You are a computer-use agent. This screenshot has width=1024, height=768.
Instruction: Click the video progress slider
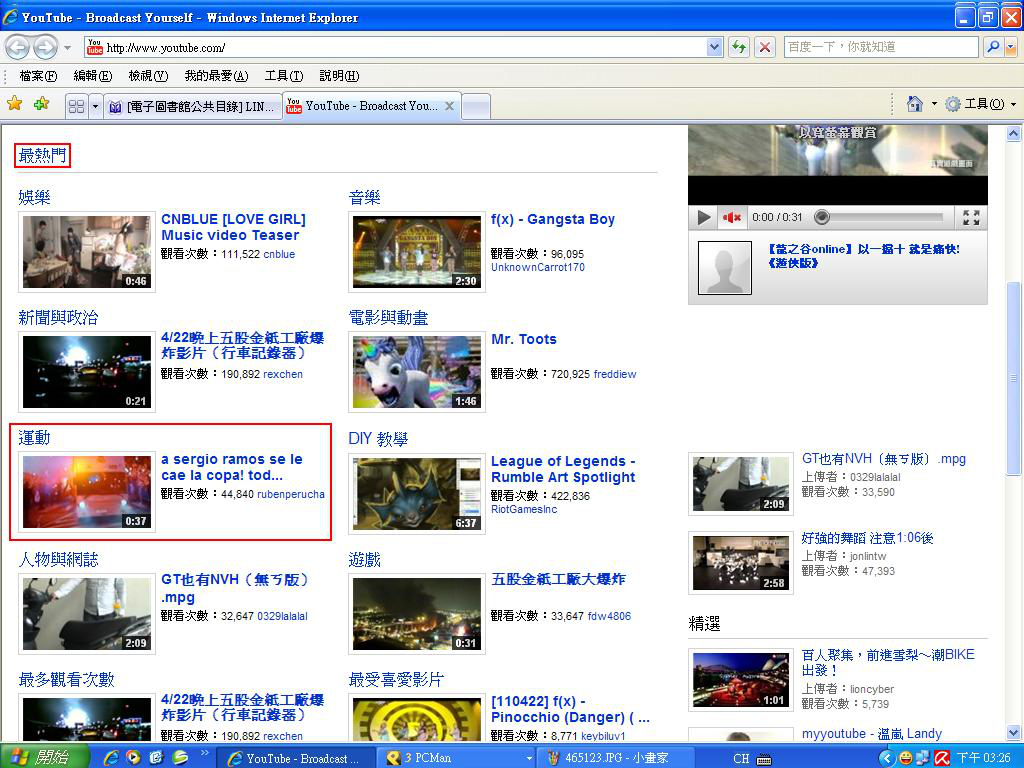click(822, 217)
